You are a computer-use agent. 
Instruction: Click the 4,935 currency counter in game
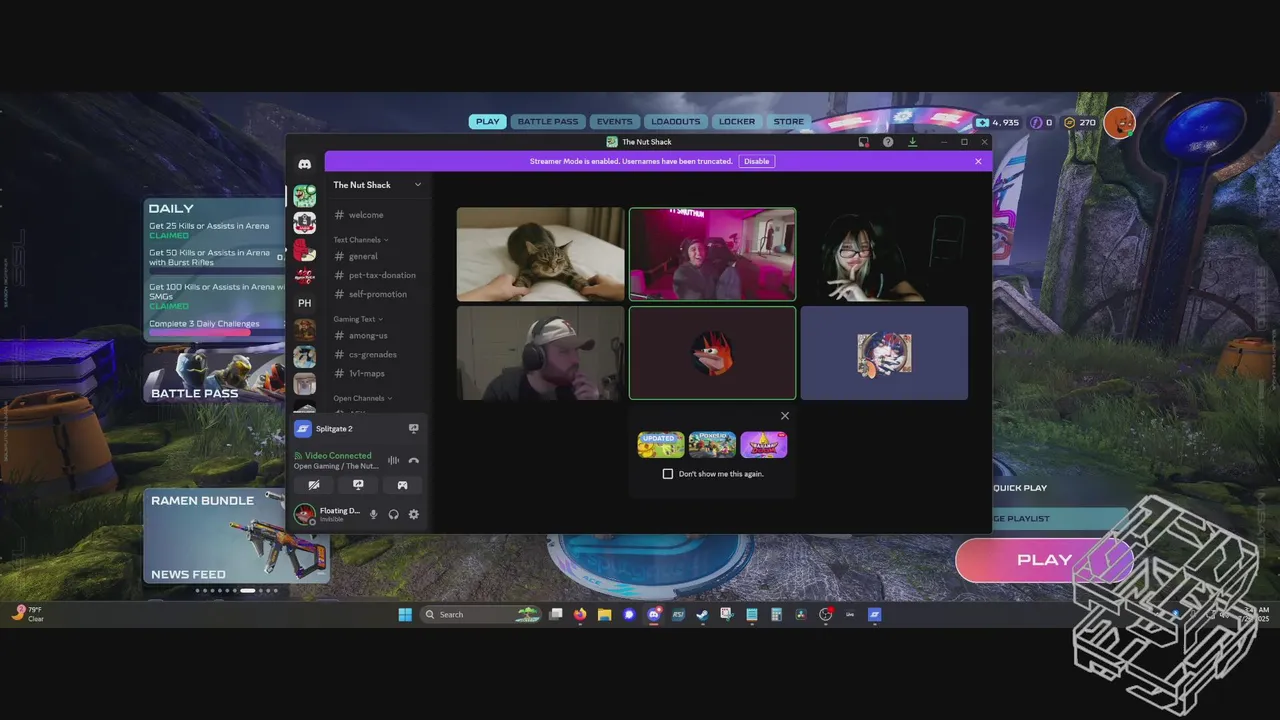tap(998, 123)
